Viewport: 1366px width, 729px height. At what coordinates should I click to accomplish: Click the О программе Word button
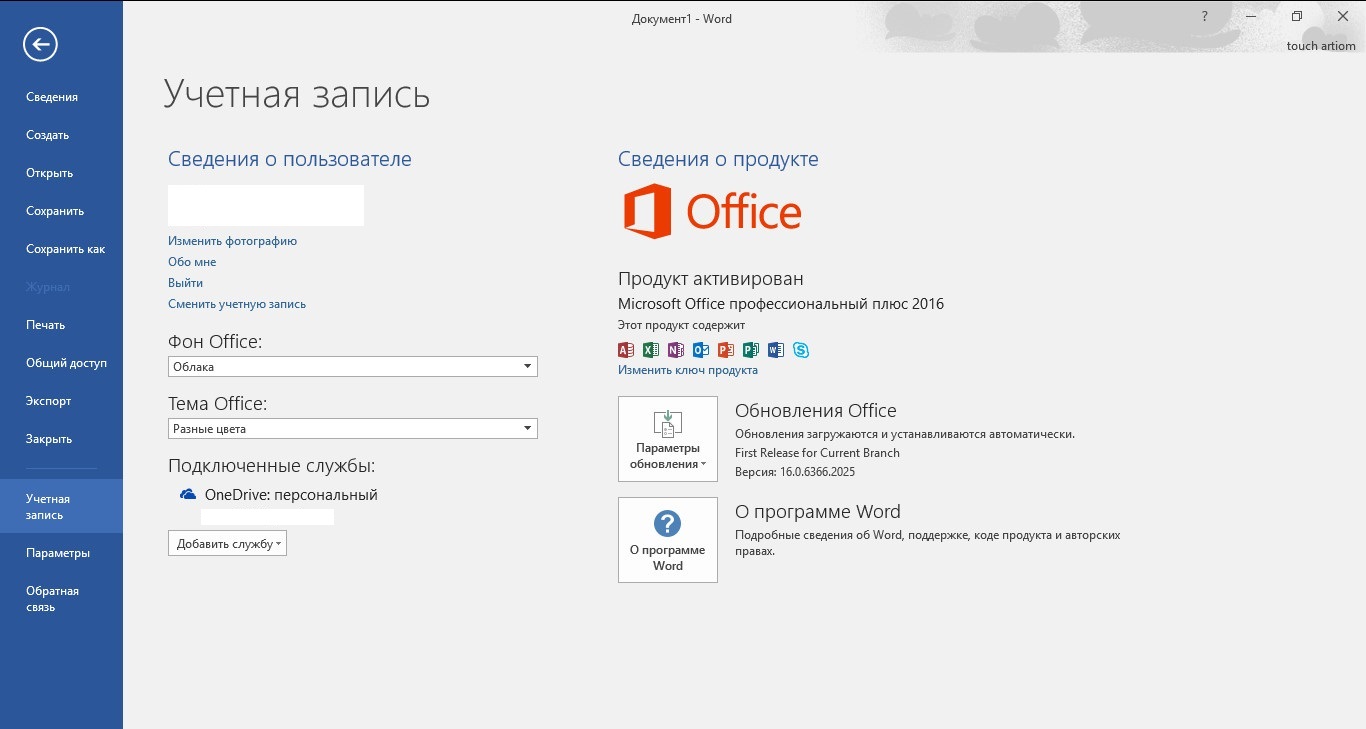(668, 540)
